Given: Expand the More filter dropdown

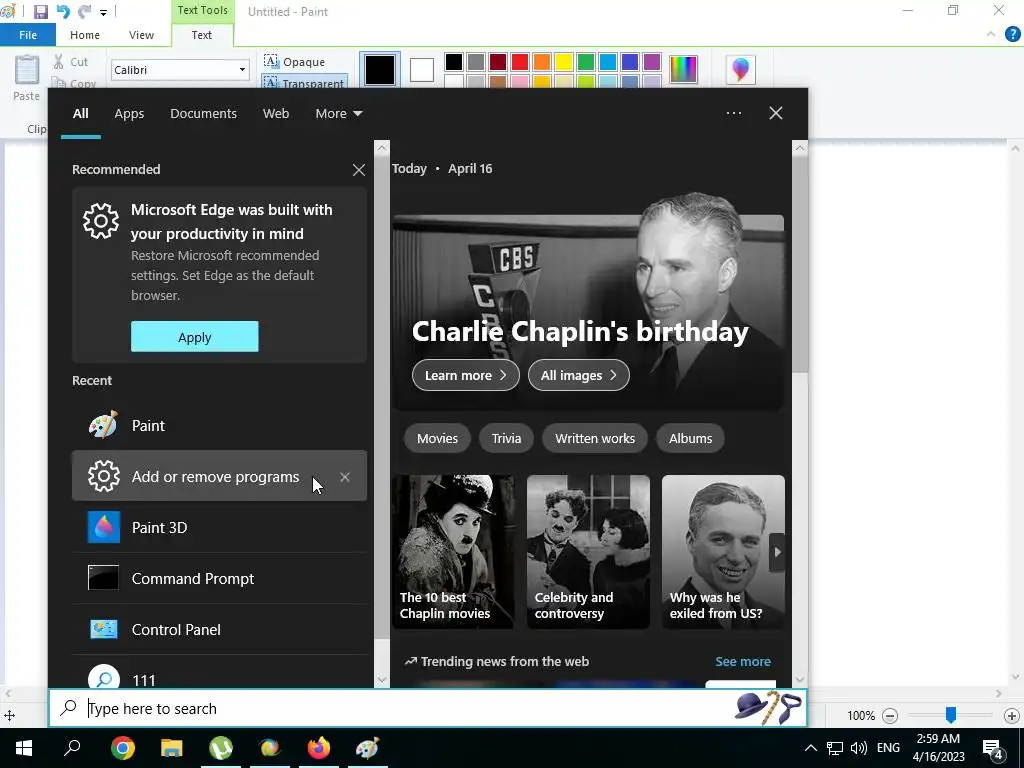Looking at the screenshot, I should point(338,114).
